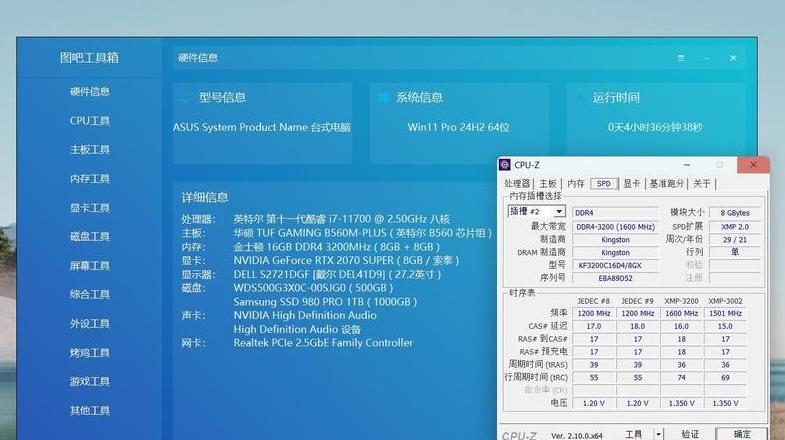Click the graphics line GeForce RTX 2070 SUPER

[x=346, y=261]
